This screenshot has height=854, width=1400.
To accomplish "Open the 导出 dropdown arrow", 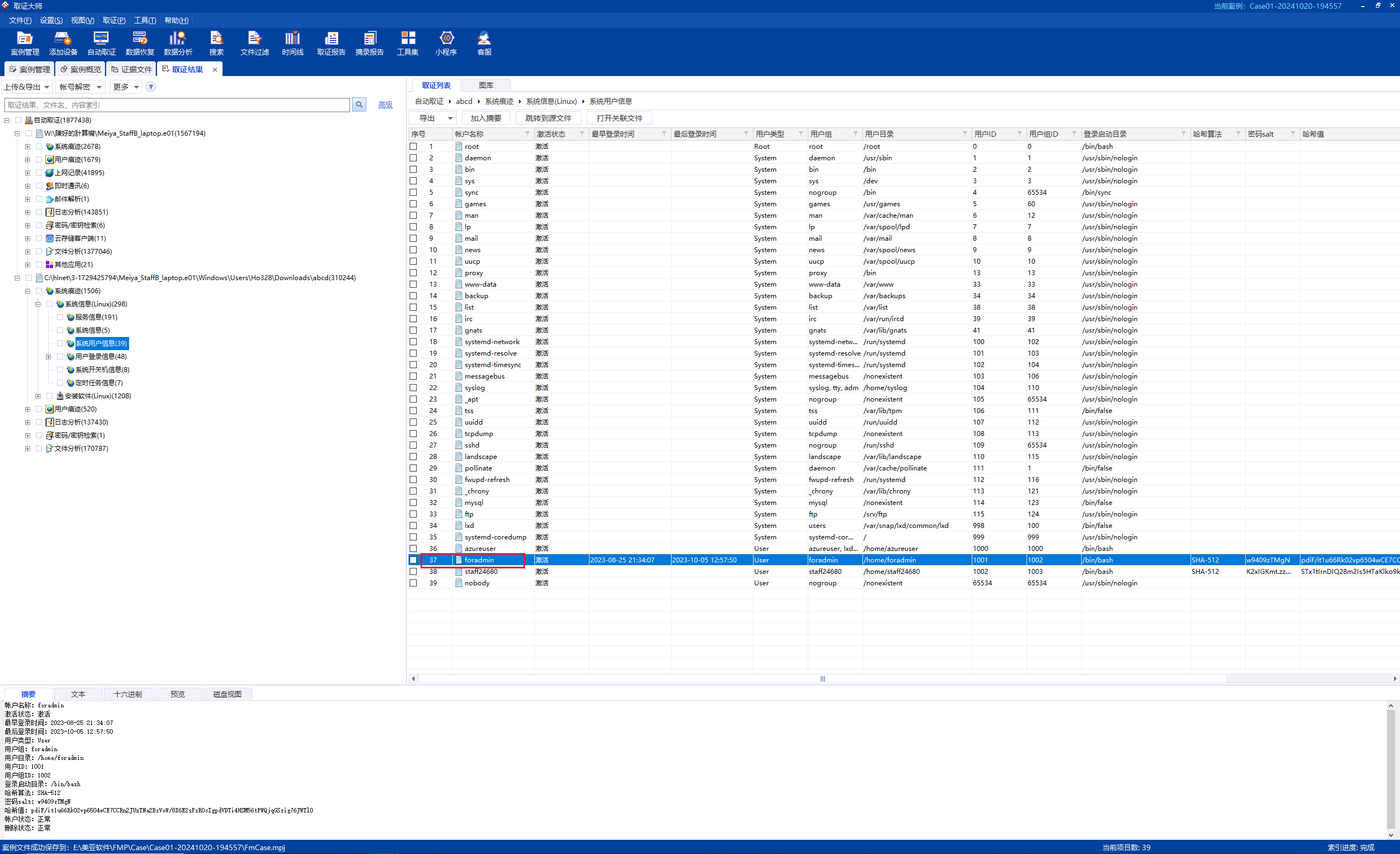I will (x=450, y=118).
